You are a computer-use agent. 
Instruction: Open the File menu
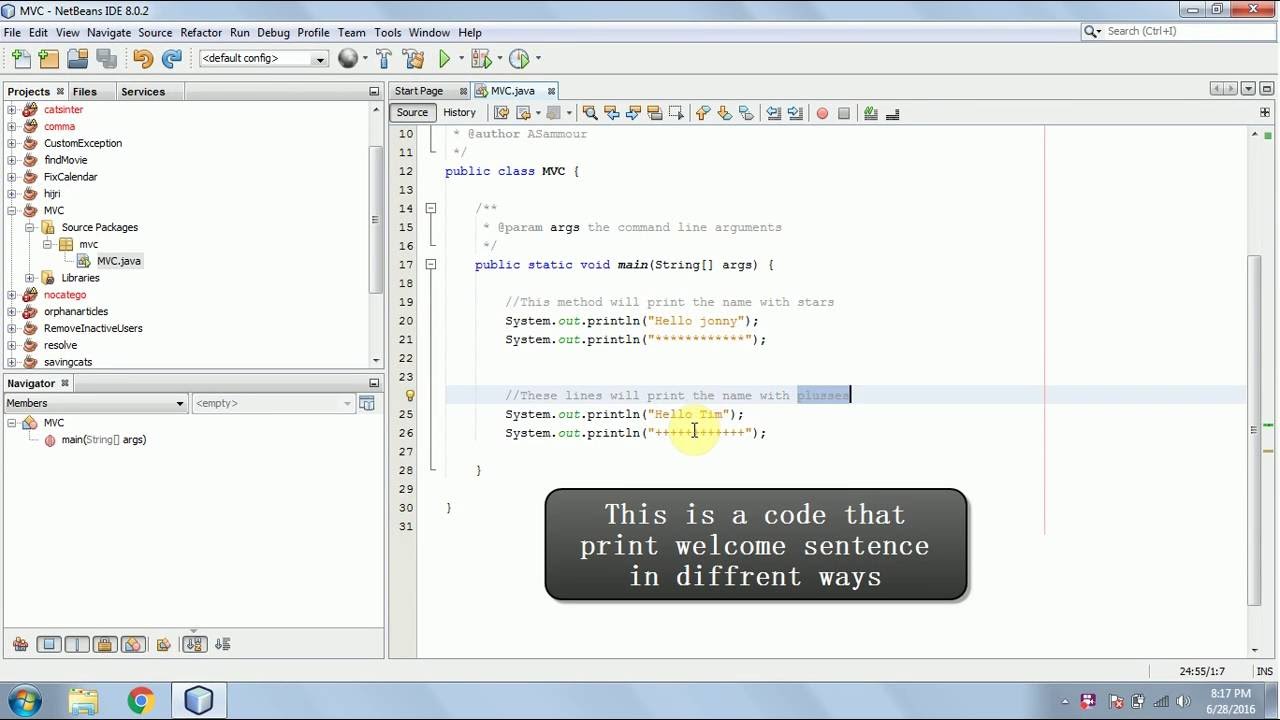(x=12, y=33)
